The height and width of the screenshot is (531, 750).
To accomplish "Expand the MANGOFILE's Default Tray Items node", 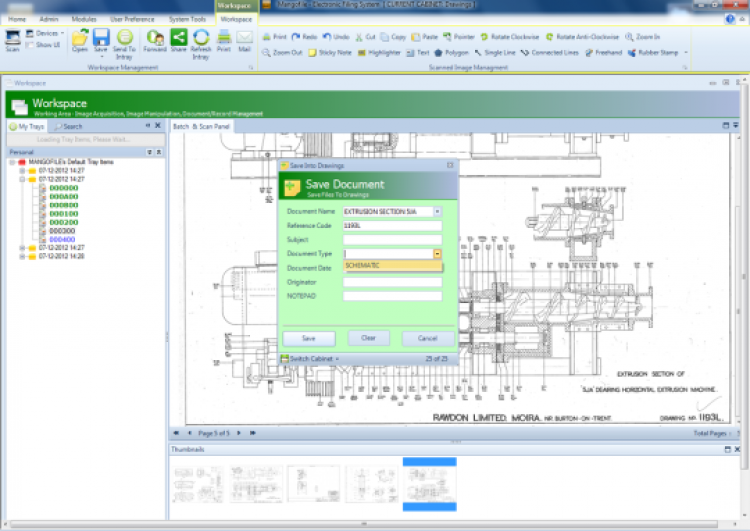I will coord(11,162).
